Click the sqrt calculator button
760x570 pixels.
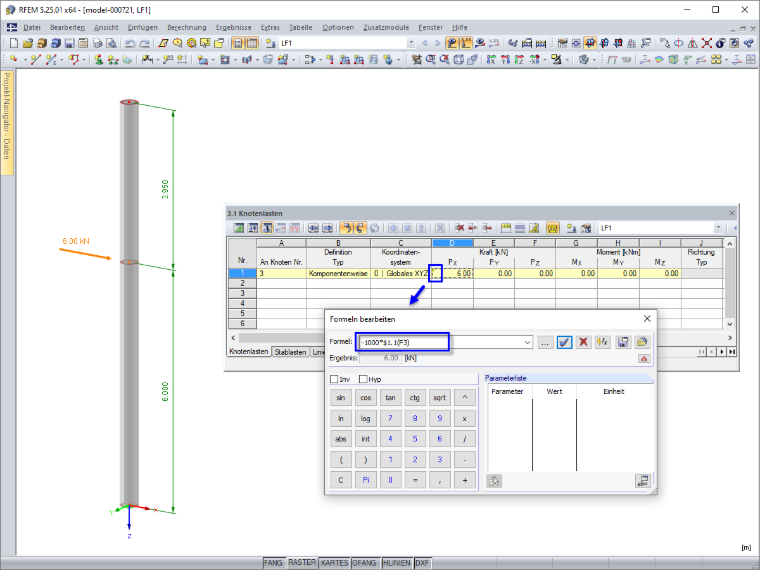tap(440, 397)
